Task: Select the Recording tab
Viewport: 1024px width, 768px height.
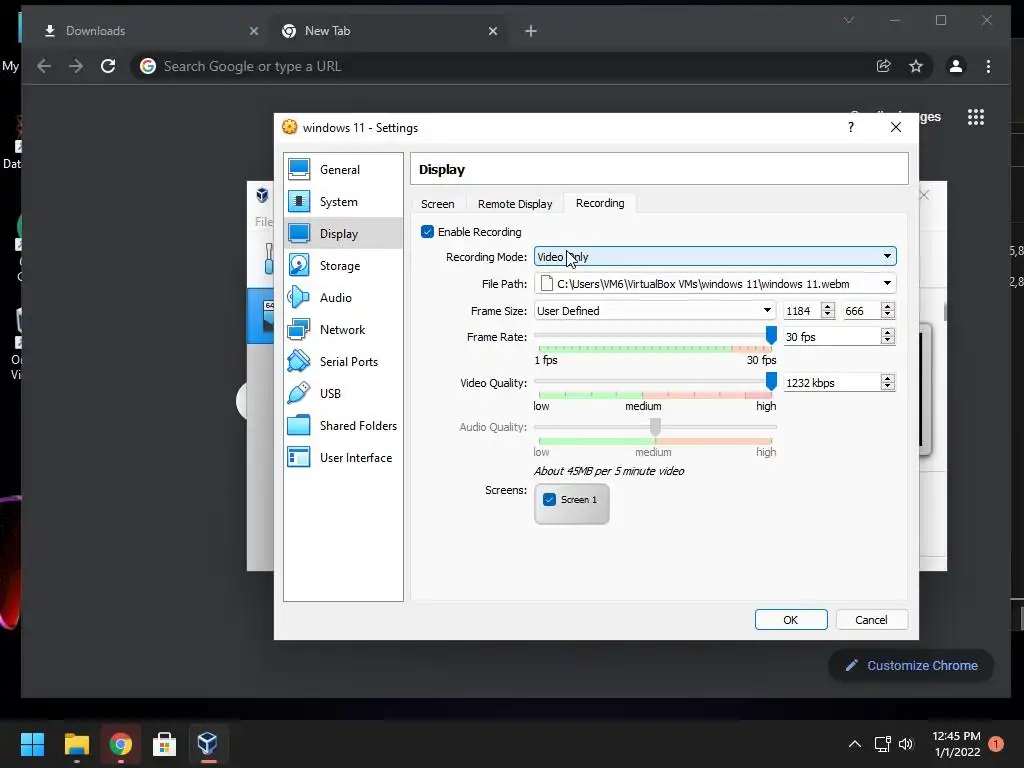Action: 600,203
